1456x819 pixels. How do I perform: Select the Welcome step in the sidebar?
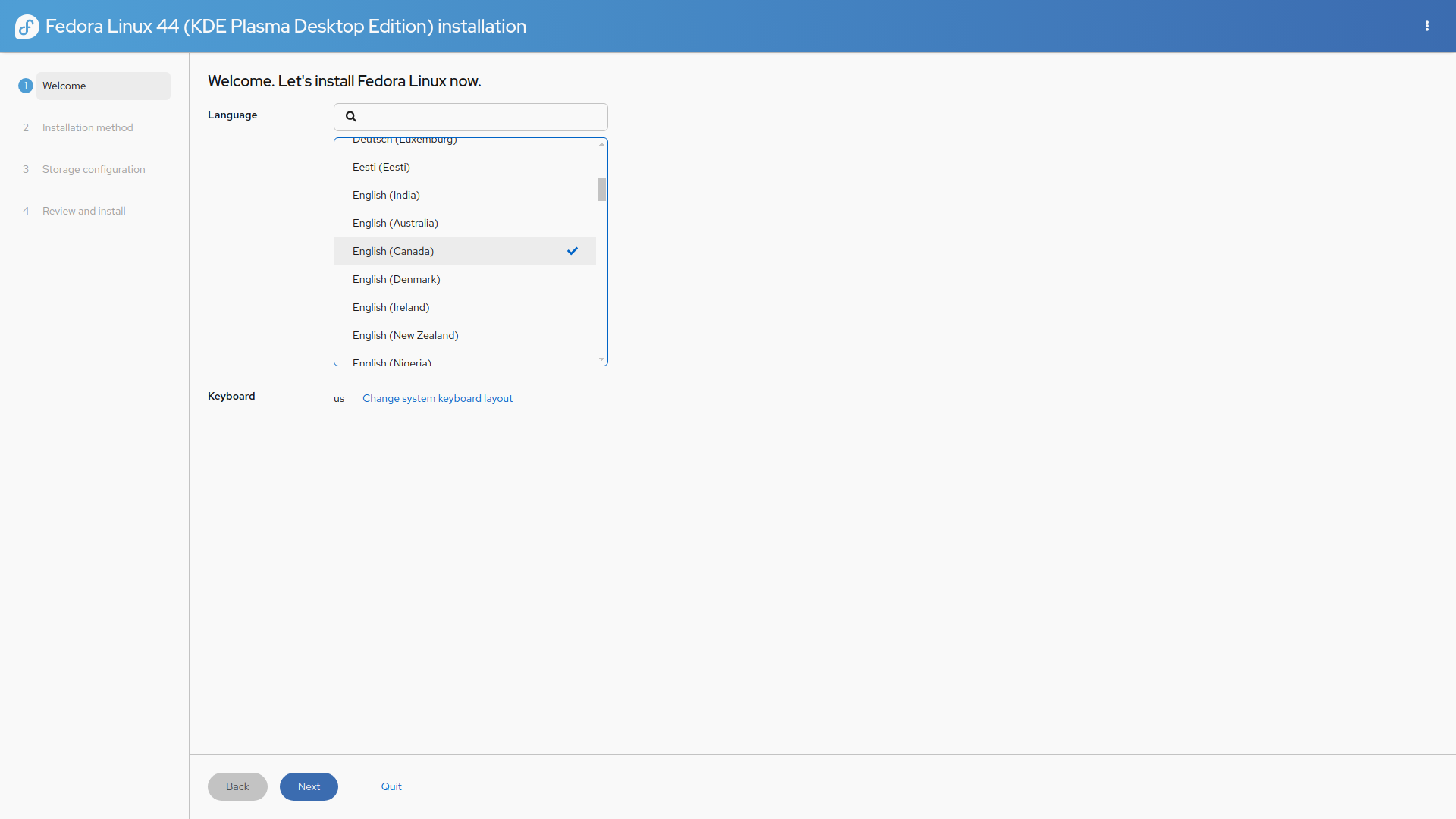point(103,86)
